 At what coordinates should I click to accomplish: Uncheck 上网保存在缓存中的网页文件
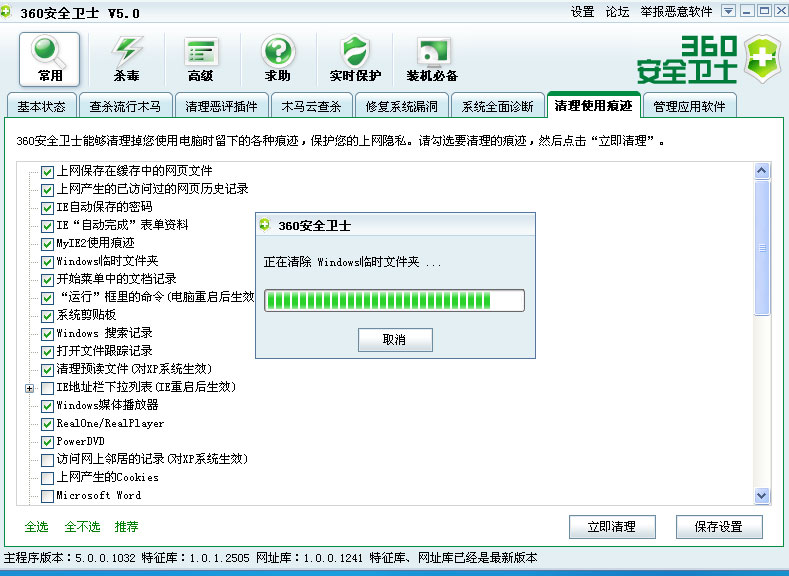[47, 172]
